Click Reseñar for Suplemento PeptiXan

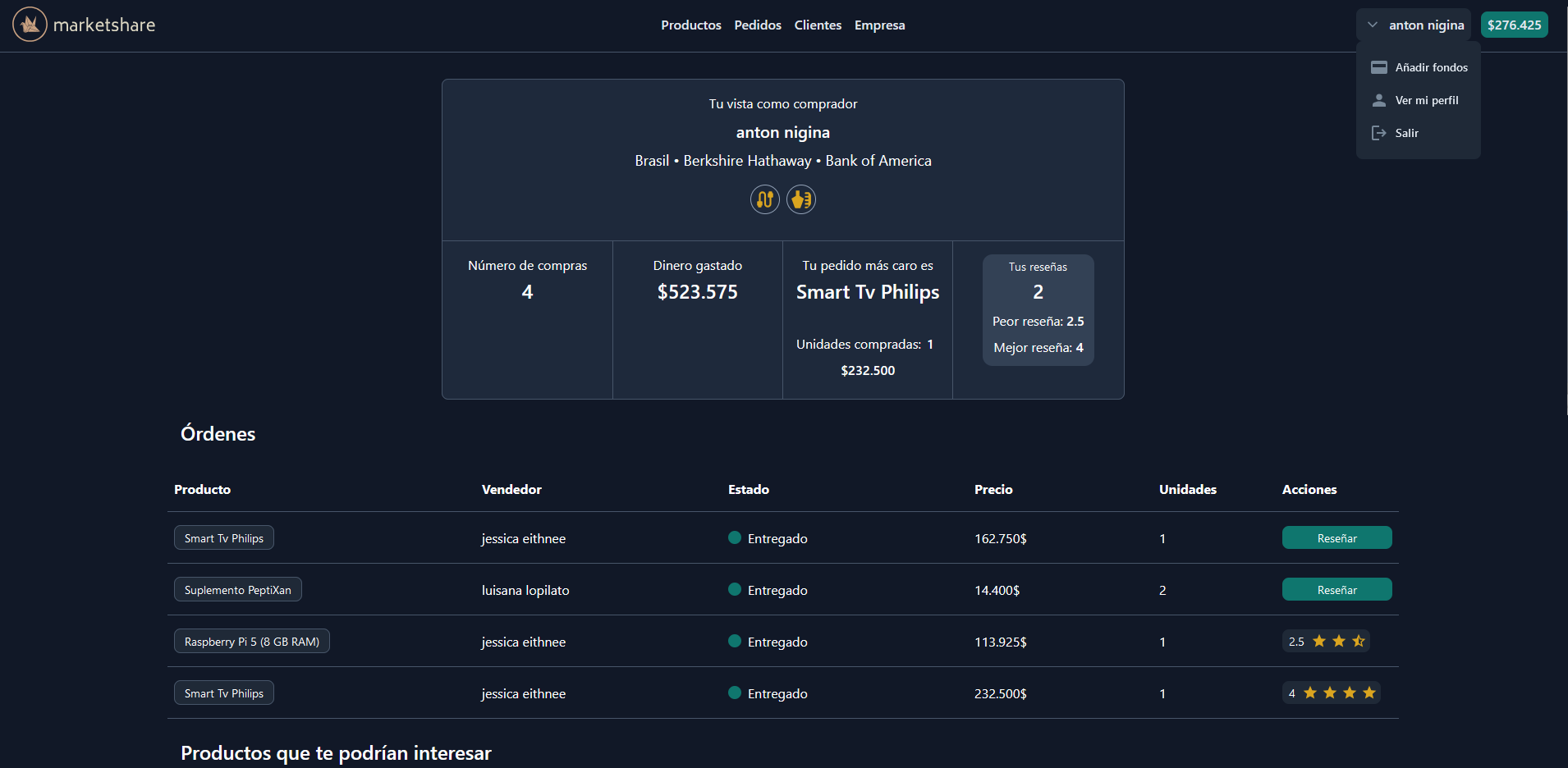[x=1336, y=589]
